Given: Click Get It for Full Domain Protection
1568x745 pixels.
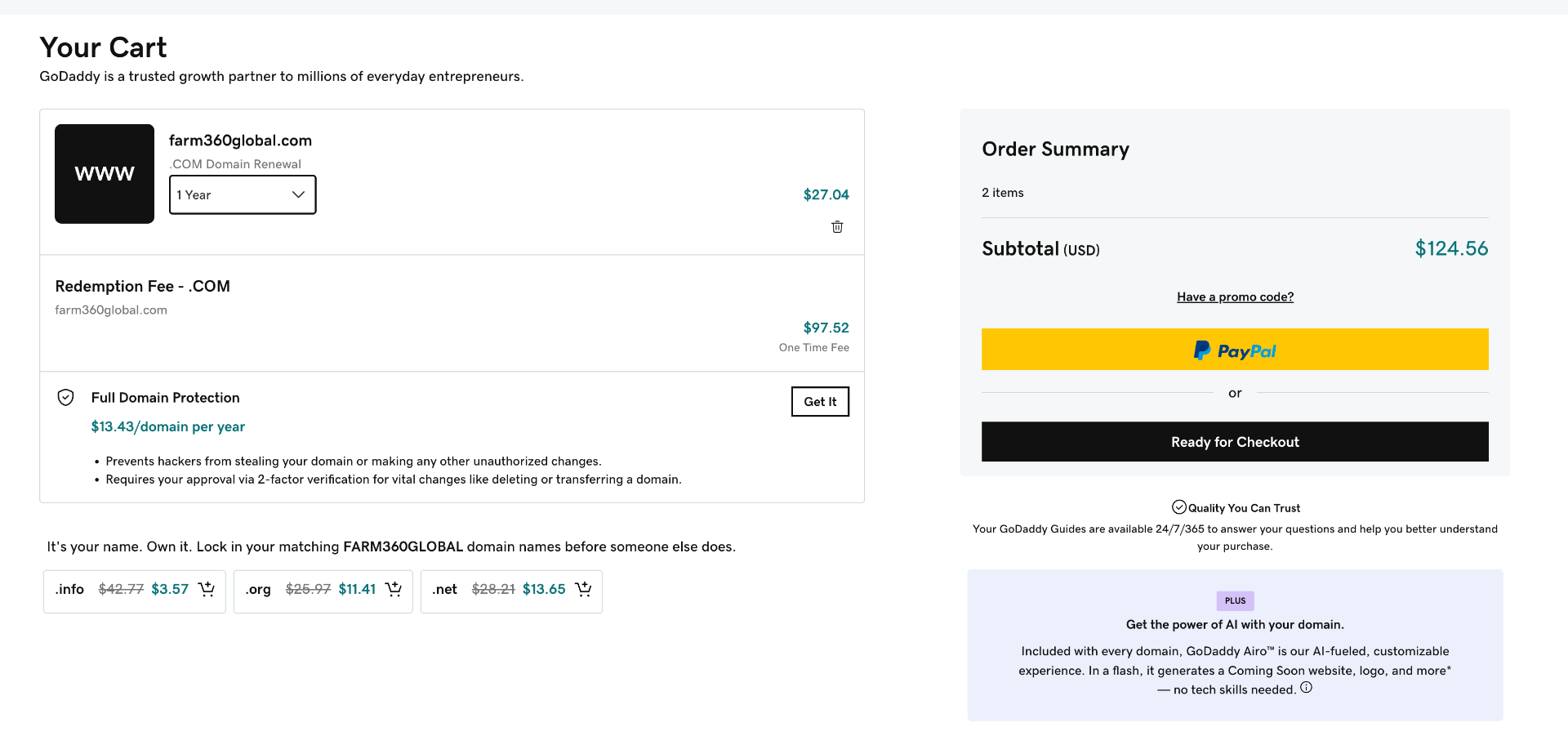Looking at the screenshot, I should tap(820, 401).
